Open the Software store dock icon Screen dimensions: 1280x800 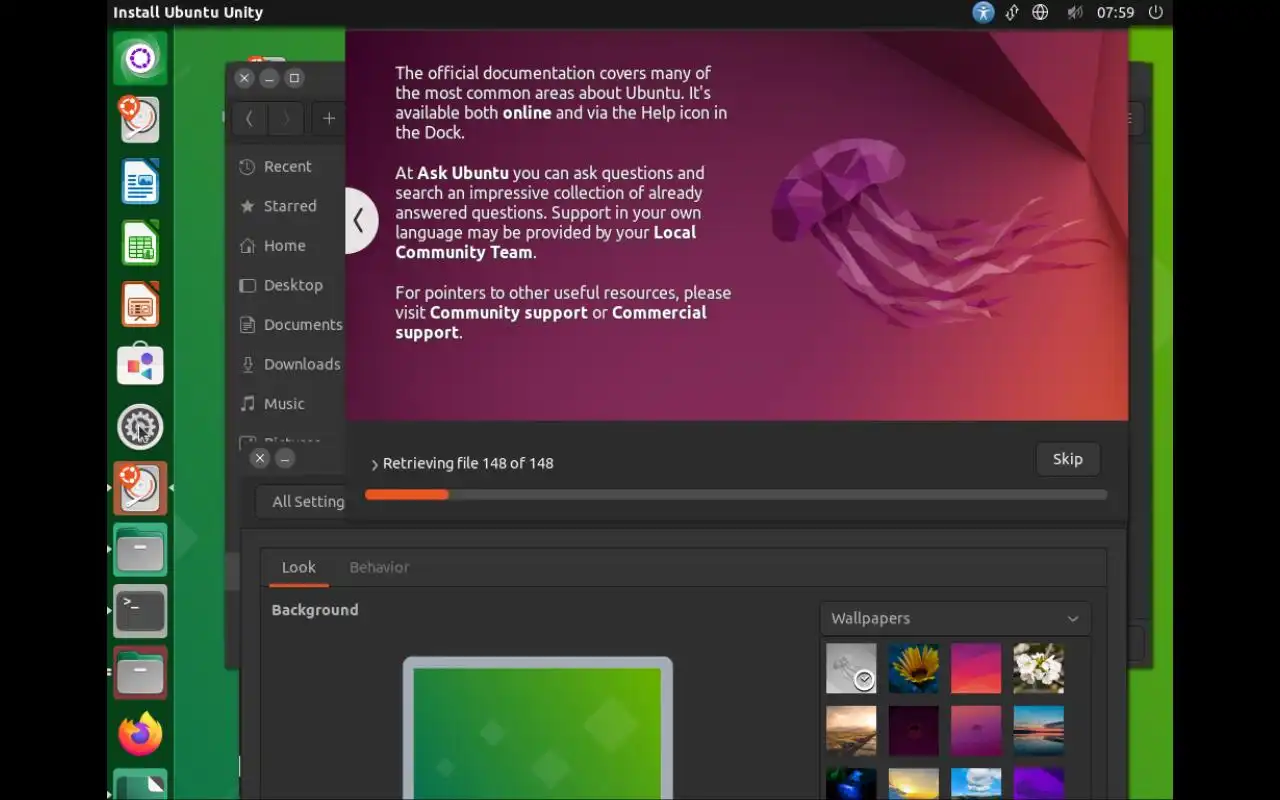(x=140, y=366)
